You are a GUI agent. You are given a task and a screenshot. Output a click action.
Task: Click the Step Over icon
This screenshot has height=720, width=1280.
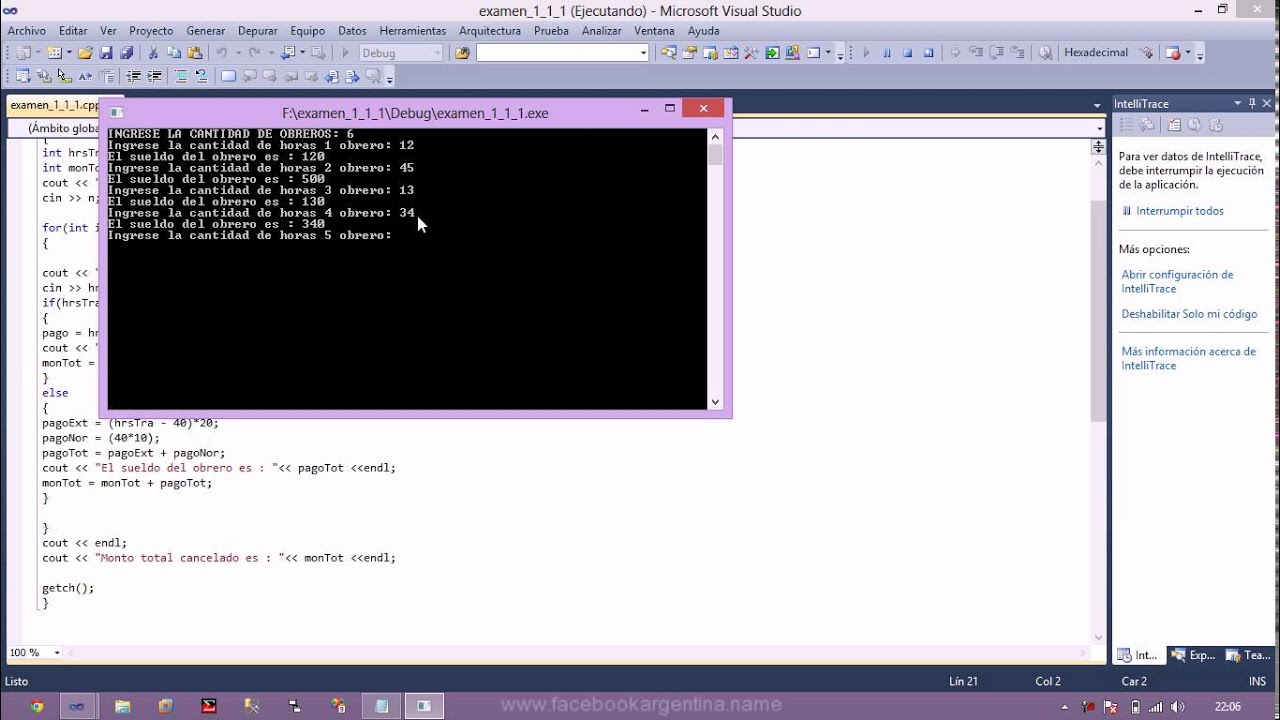point(996,53)
